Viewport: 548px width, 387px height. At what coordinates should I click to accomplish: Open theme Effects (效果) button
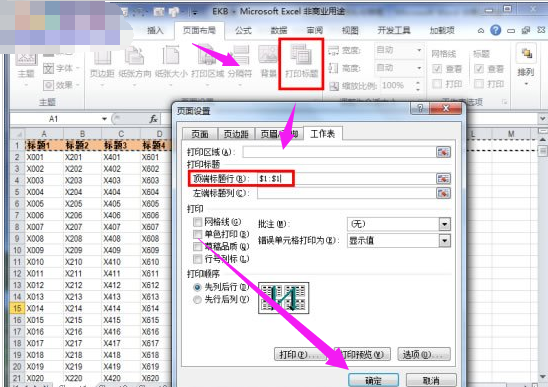coord(62,85)
